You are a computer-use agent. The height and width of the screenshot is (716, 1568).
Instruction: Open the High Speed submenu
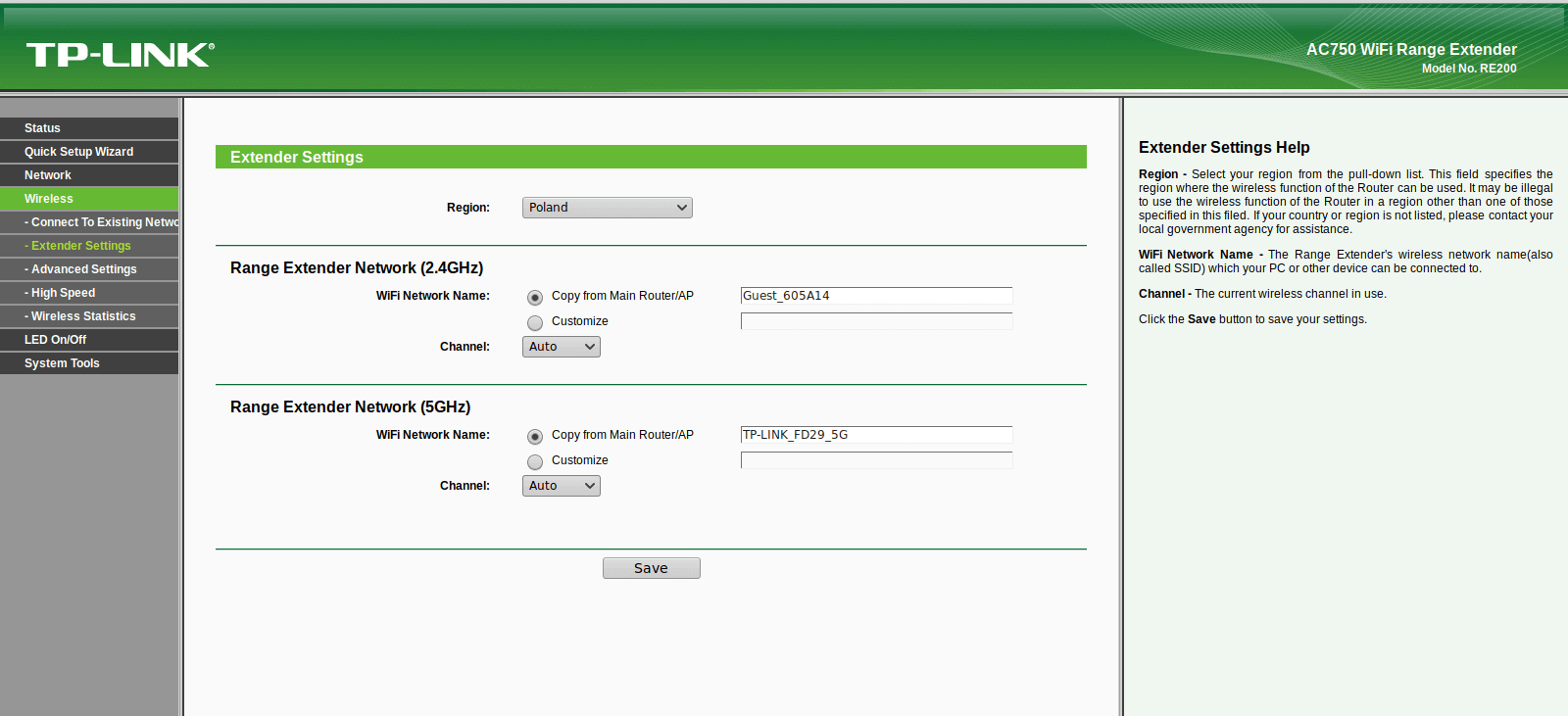coord(89,293)
